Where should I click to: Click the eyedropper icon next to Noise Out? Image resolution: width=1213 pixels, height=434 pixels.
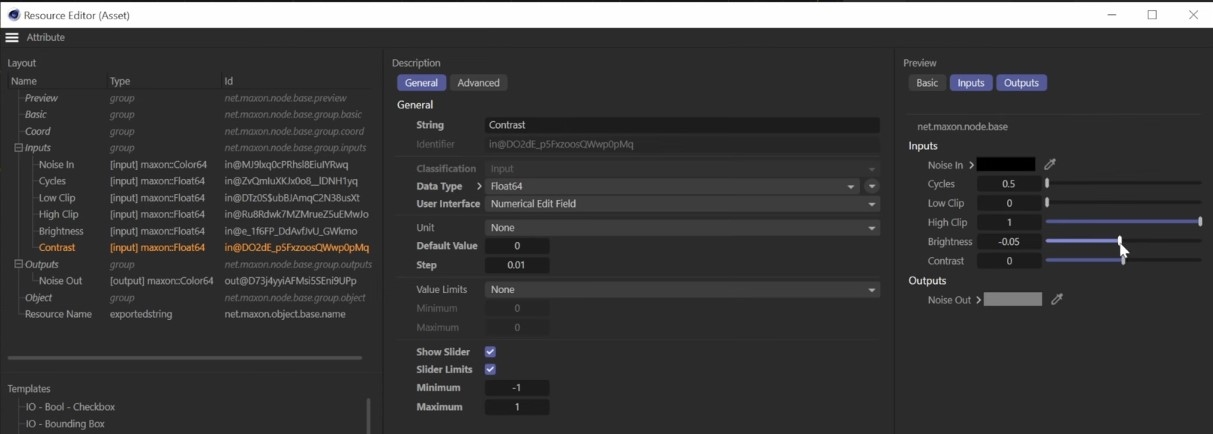pos(1057,299)
